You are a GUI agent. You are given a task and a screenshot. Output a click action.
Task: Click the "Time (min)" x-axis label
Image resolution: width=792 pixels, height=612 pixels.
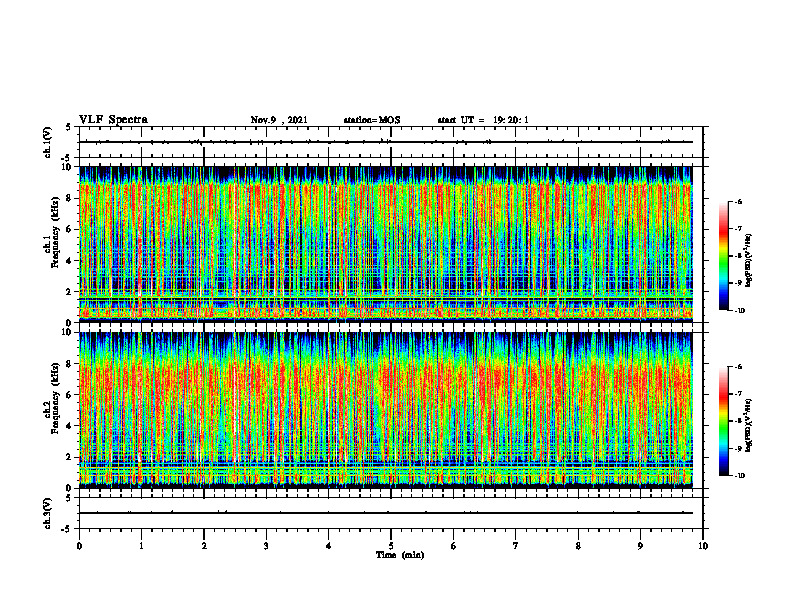[x=400, y=555]
